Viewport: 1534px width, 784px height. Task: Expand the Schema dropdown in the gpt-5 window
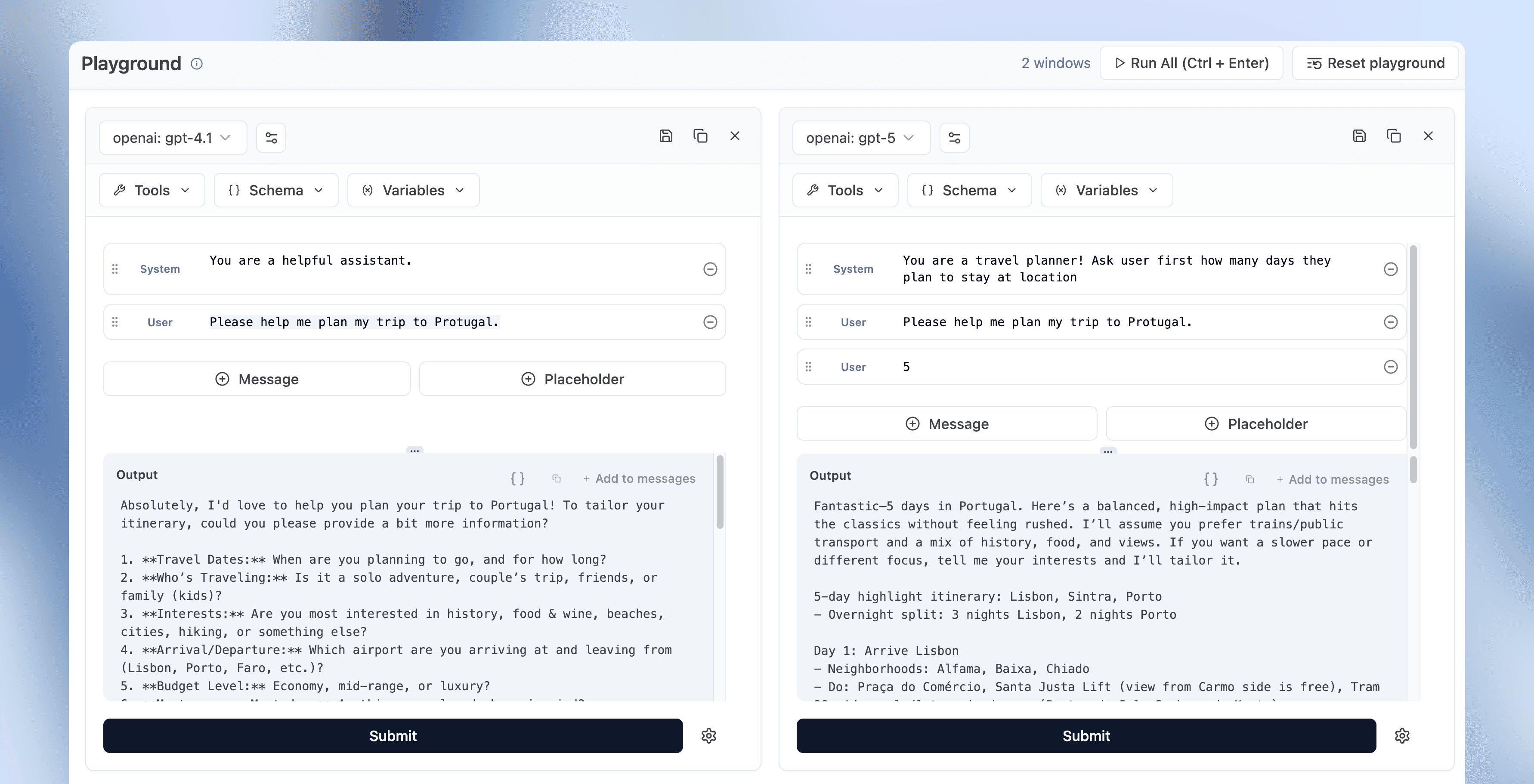pyautogui.click(x=969, y=190)
